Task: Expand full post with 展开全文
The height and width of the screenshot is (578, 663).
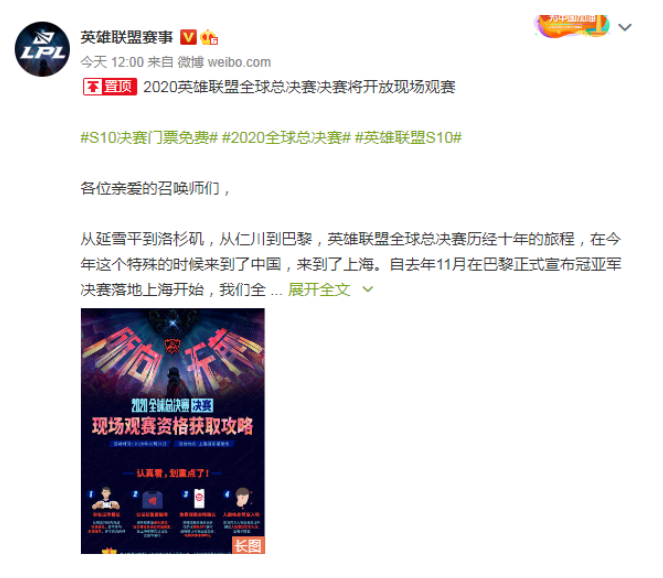Action: pyautogui.click(x=319, y=290)
